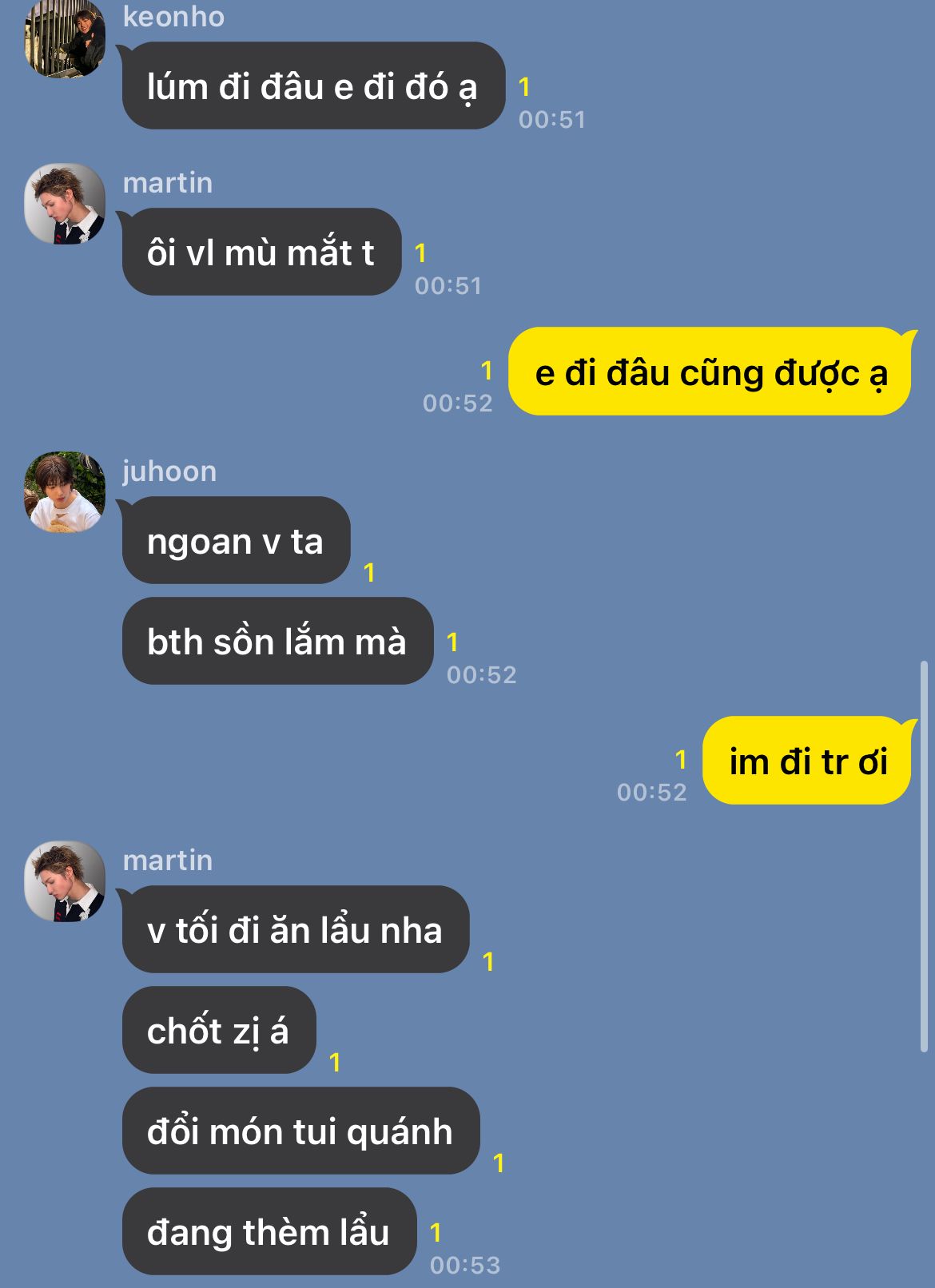This screenshot has height=1288, width=935.
Task: Tap the message "bth sồn lắm mà"
Action: pyautogui.click(x=277, y=641)
